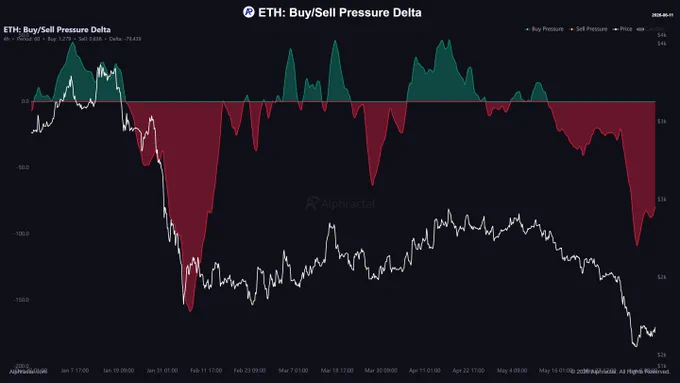The height and width of the screenshot is (383, 680).
Task: Click the Alphractal logo beside chart title
Action: tap(248, 12)
